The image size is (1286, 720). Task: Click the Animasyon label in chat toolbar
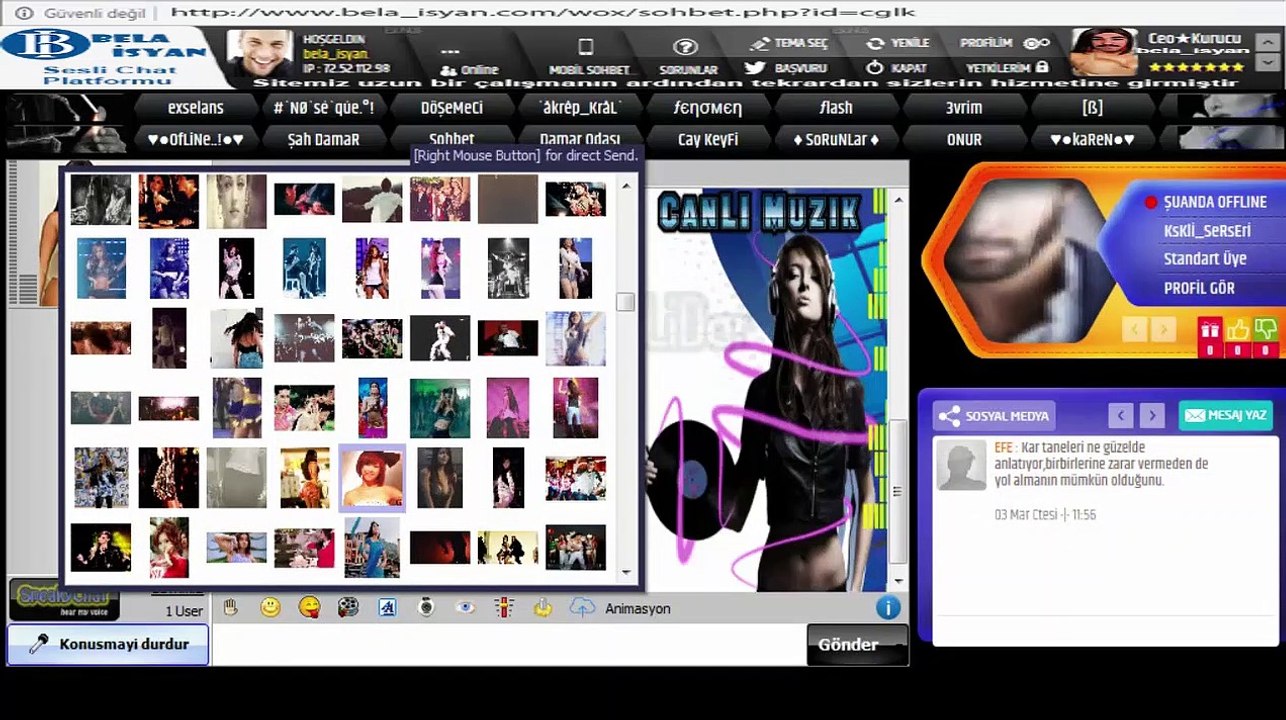637,608
